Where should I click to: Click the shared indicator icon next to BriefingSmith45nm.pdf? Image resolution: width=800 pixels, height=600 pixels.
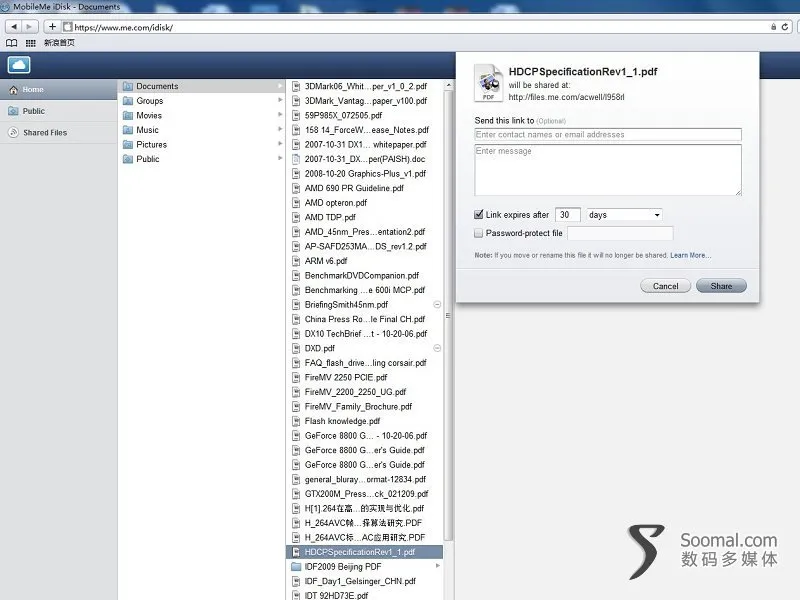tap(437, 305)
